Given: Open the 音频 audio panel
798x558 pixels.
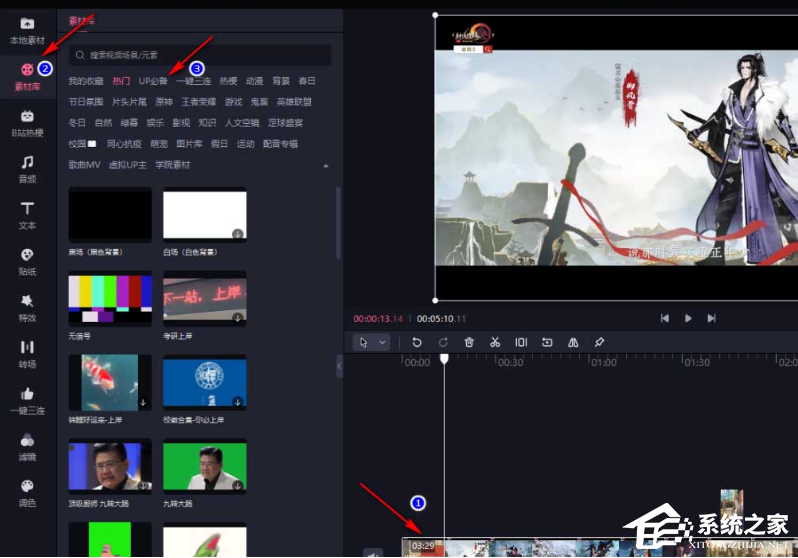Looking at the screenshot, I should pyautogui.click(x=27, y=168).
